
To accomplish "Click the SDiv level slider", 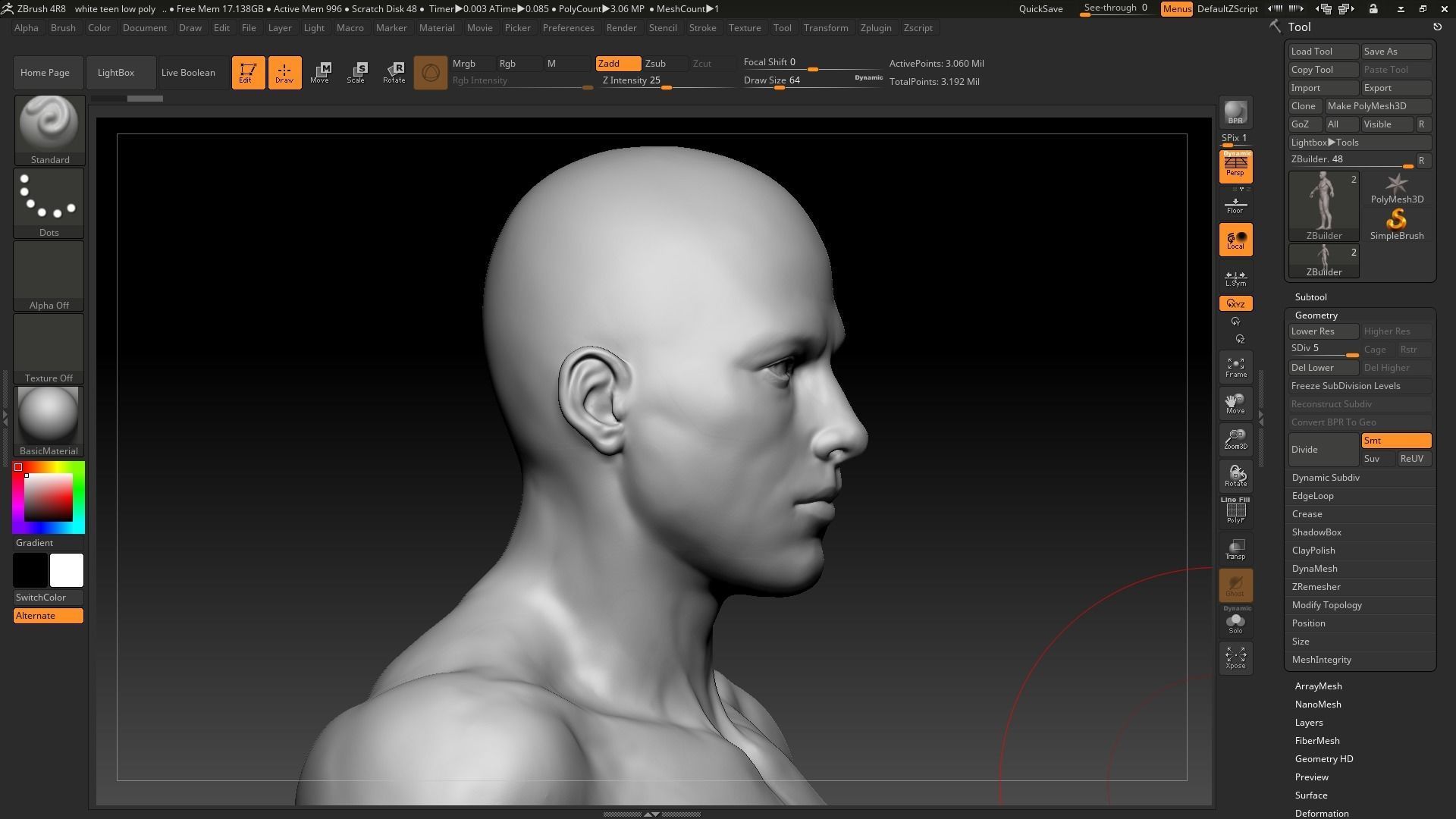I will tap(1323, 350).
